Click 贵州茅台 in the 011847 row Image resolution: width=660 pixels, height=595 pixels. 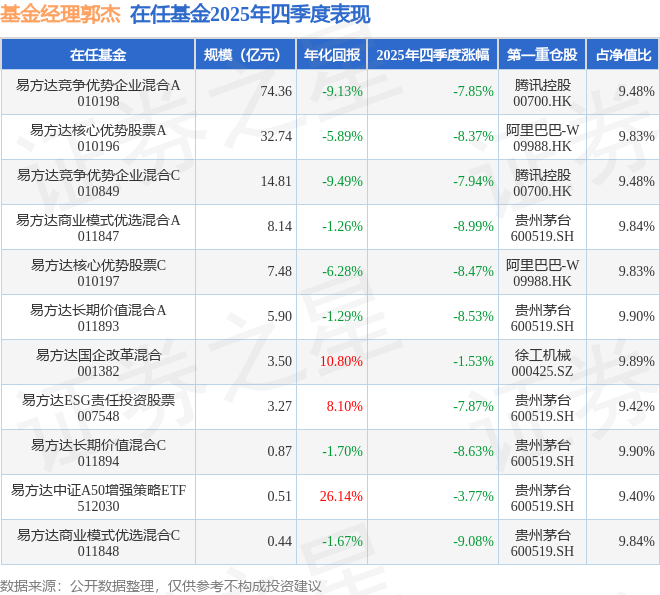543,220
